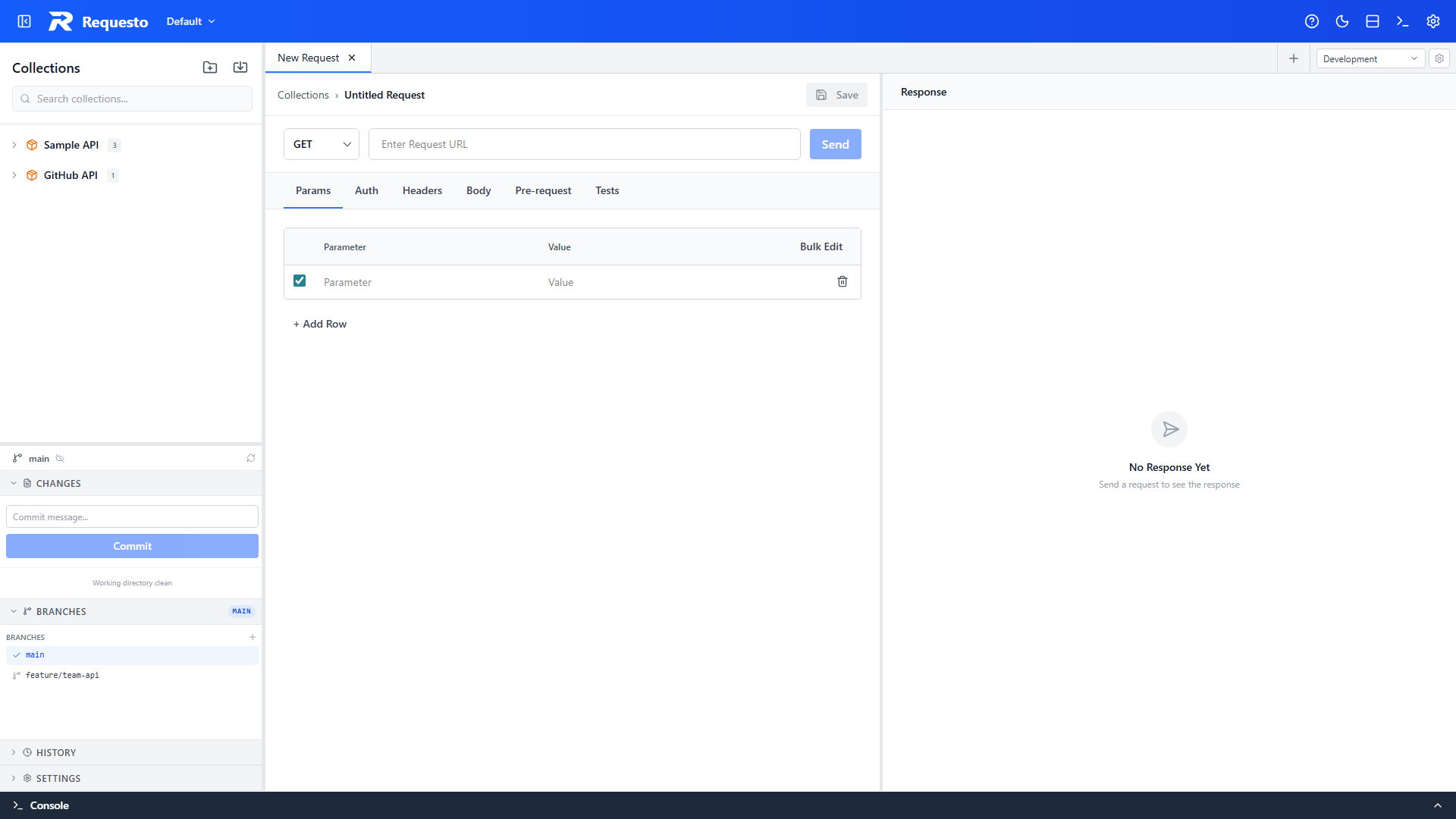Open environment settings gear icon
1456x819 pixels.
1439,58
